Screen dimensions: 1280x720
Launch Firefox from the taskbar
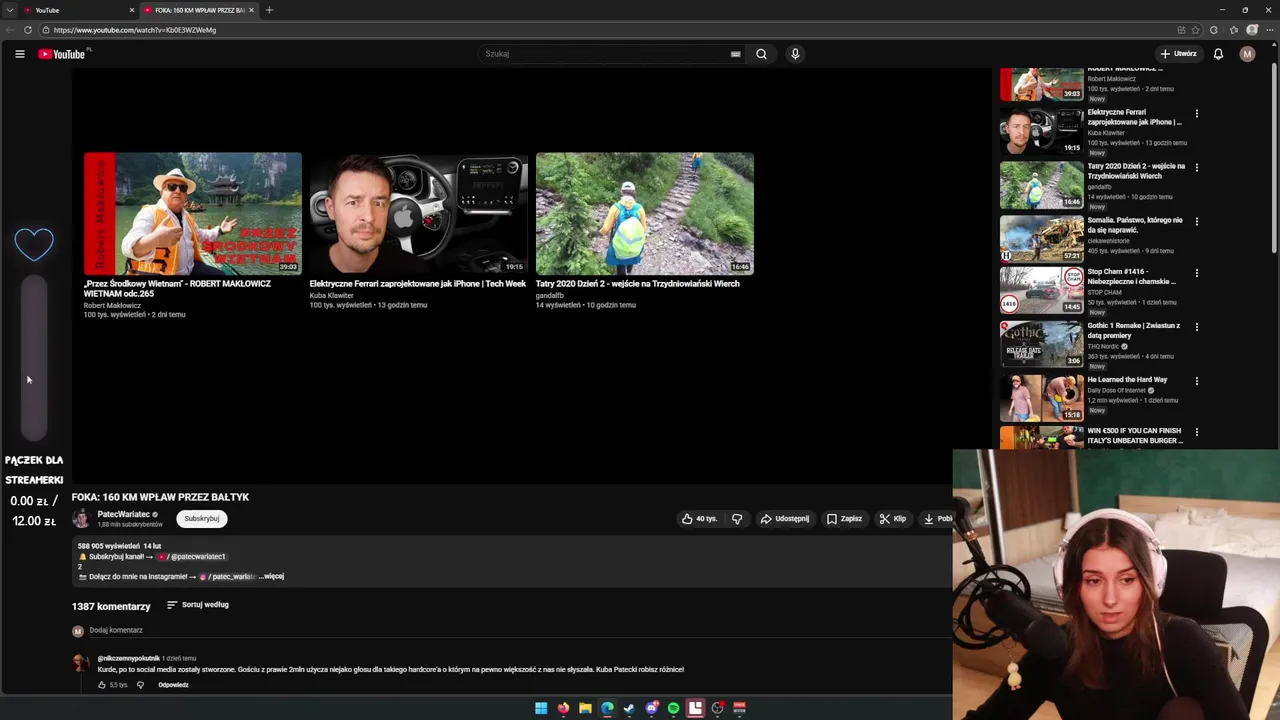[x=563, y=708]
